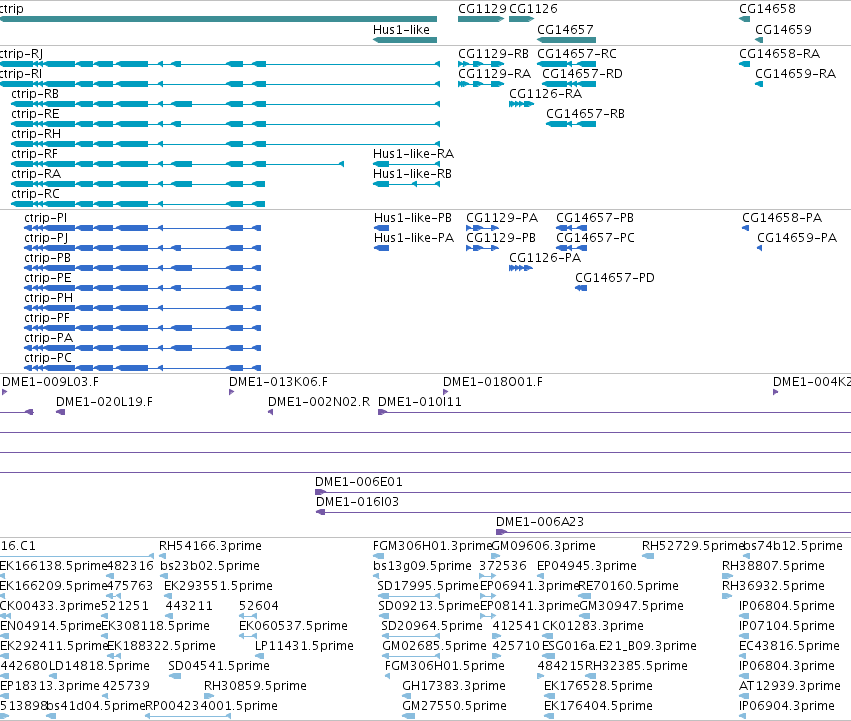Screen dimensions: 851x721
Task: Click protein ctrip-PJ
Action: [143, 248]
